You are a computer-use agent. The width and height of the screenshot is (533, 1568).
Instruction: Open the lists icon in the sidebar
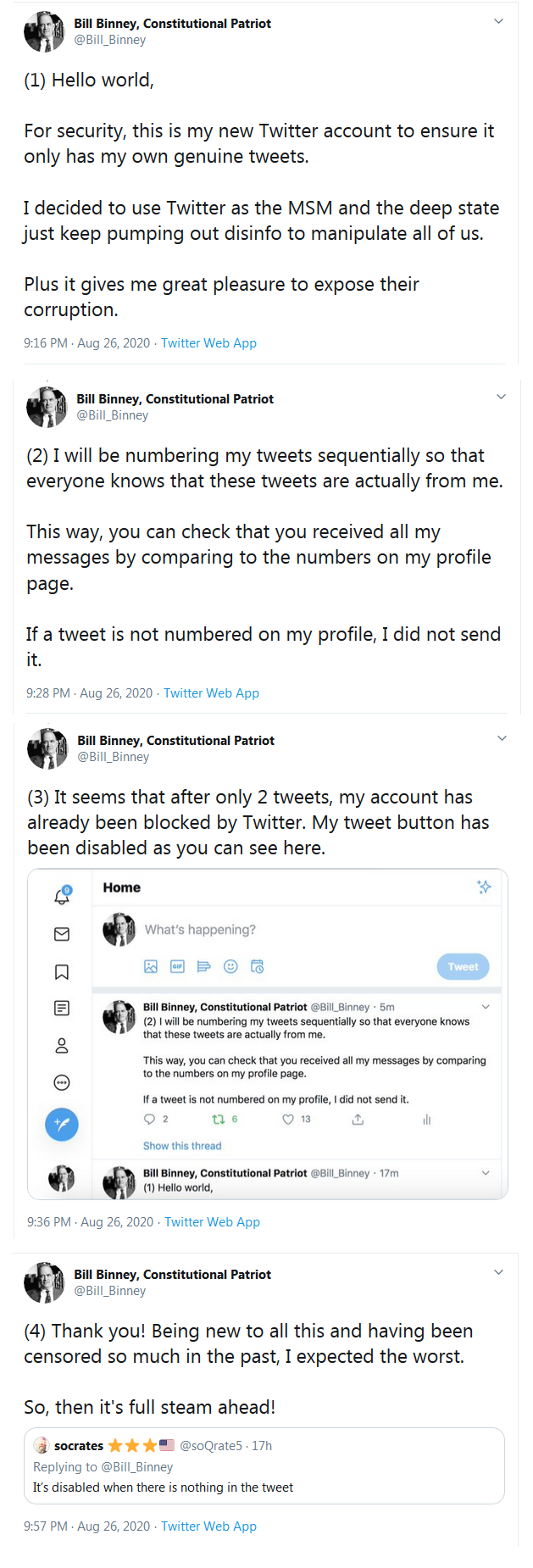point(62,1008)
